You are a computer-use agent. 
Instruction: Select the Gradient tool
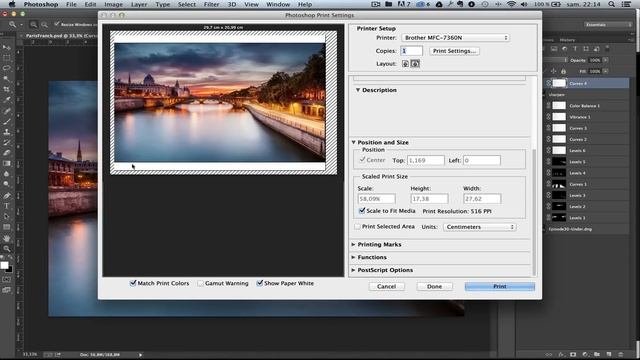7,164
